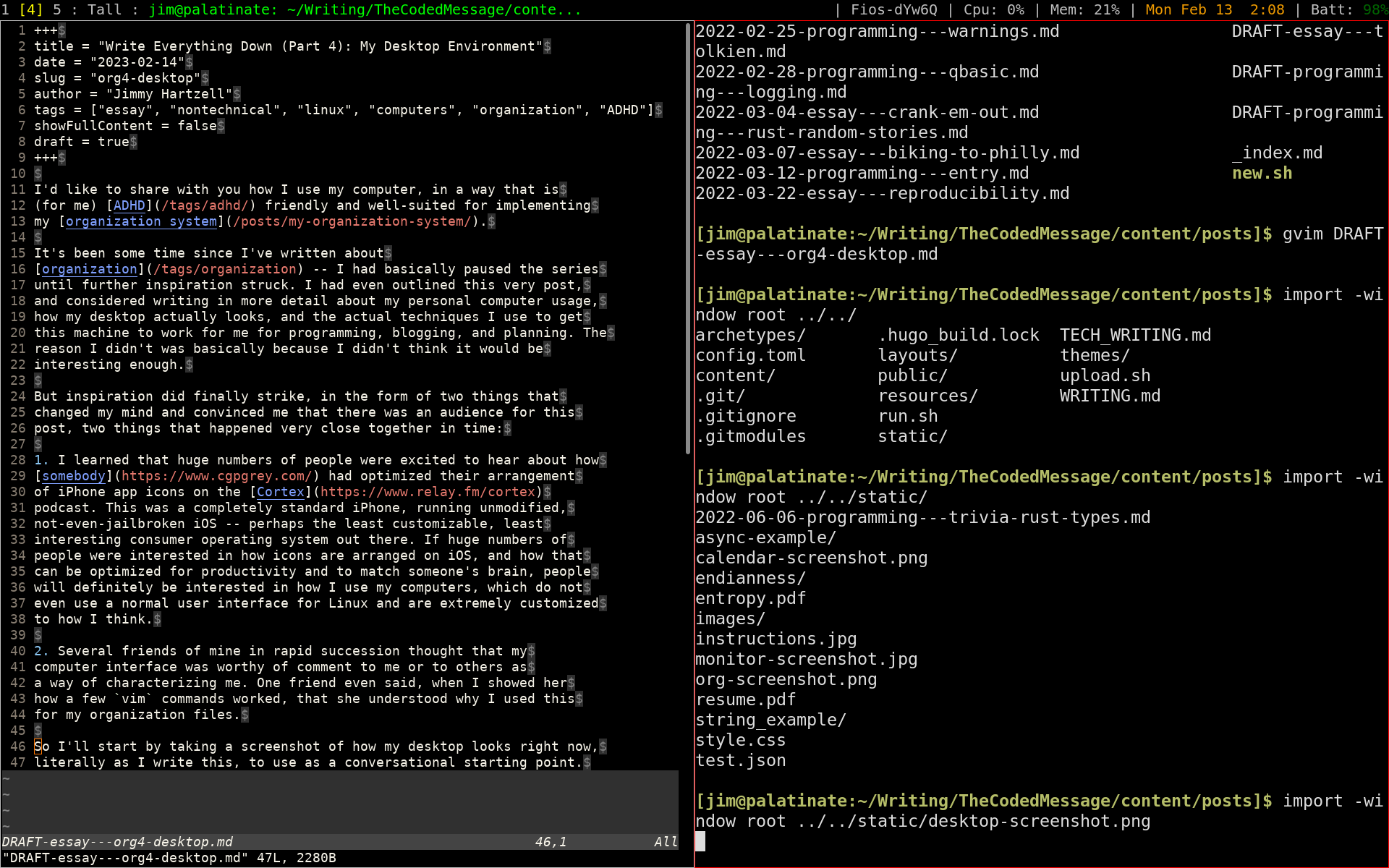1389x868 pixels.
Task: Click the cursor position '46,1' in status line
Action: pos(551,842)
